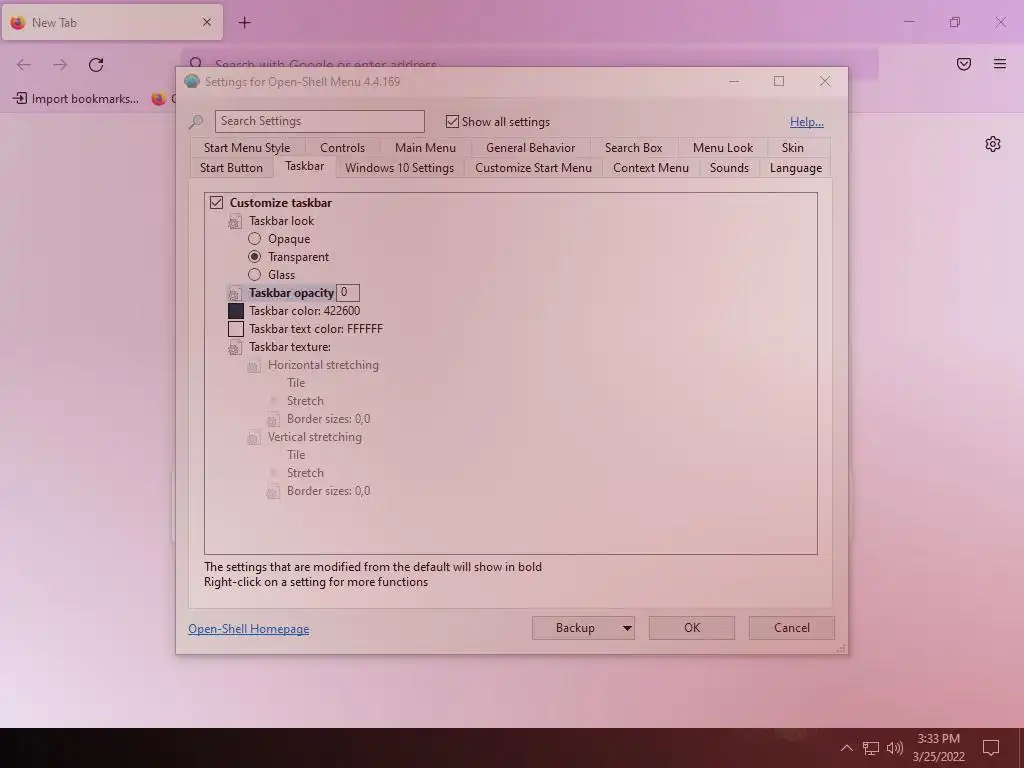Select the Taskbar look row label
The width and height of the screenshot is (1024, 768).
coord(281,221)
